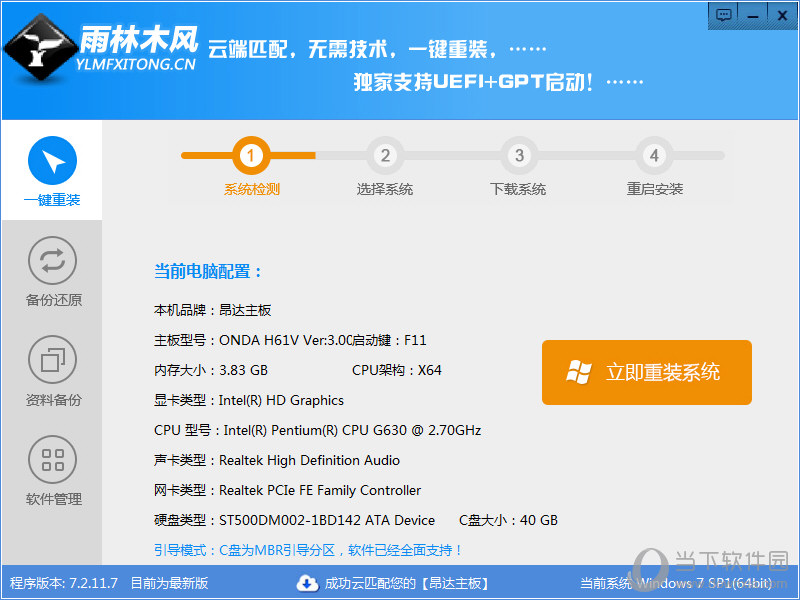Screen dimensions: 800x600
Task: Open 软件管理 via its grid icon
Action: tap(52, 460)
